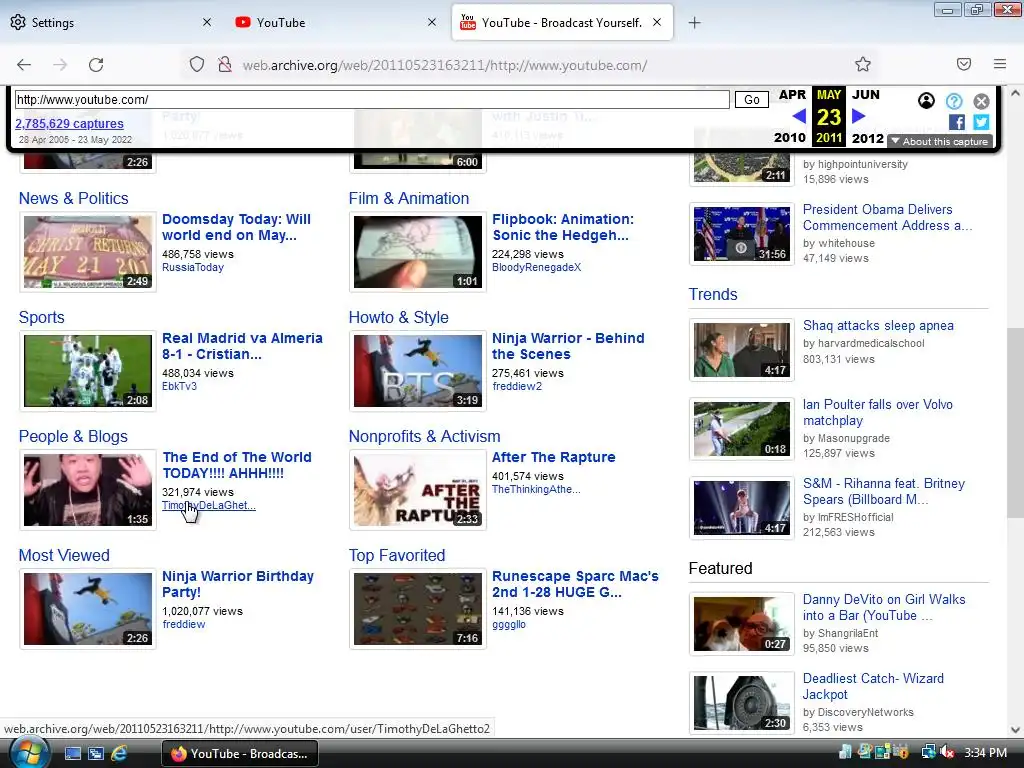The height and width of the screenshot is (768, 1024).
Task: Open Shaq attacks sleep apnea link
Action: point(878,326)
